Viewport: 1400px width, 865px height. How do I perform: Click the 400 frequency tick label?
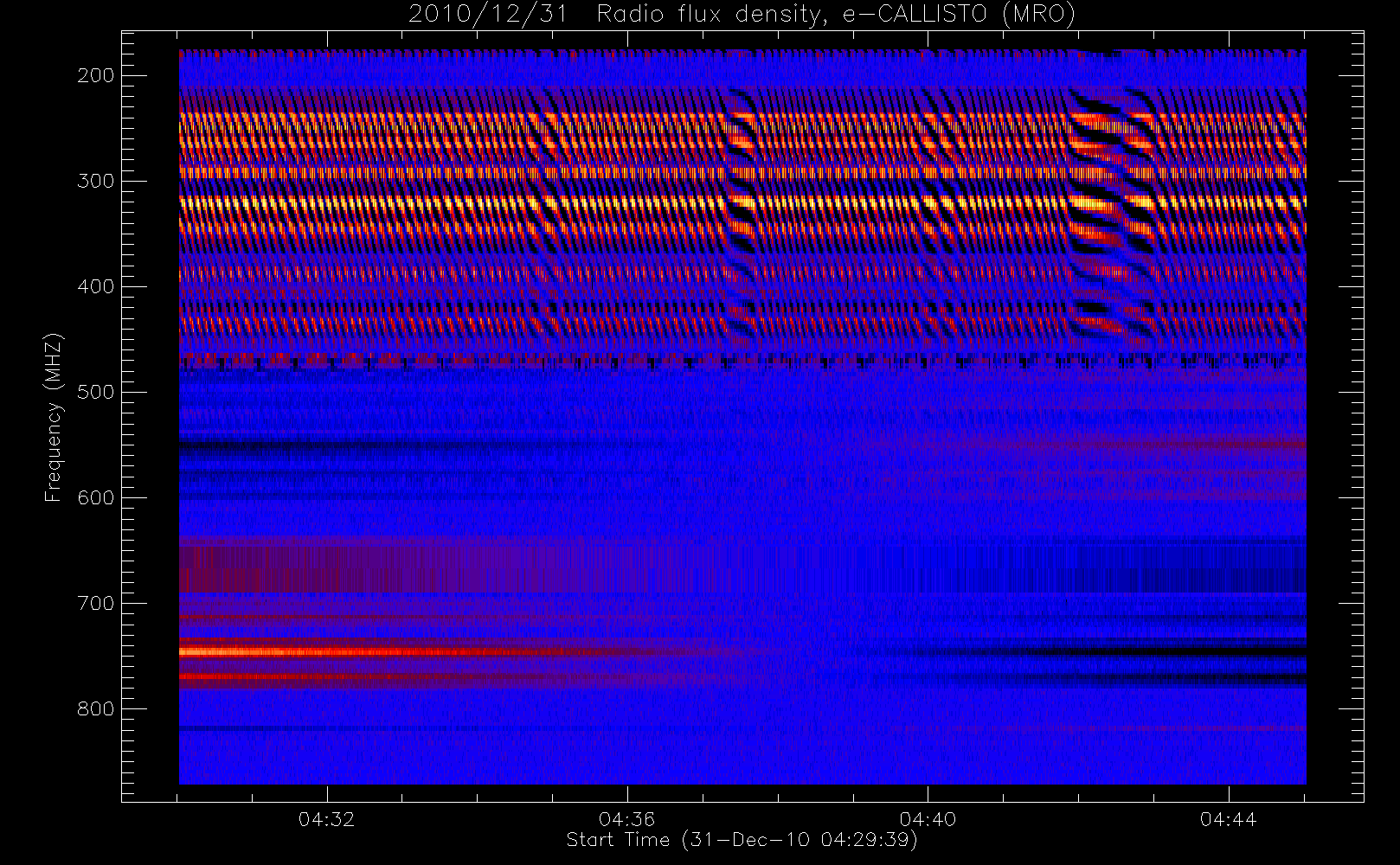(95, 286)
